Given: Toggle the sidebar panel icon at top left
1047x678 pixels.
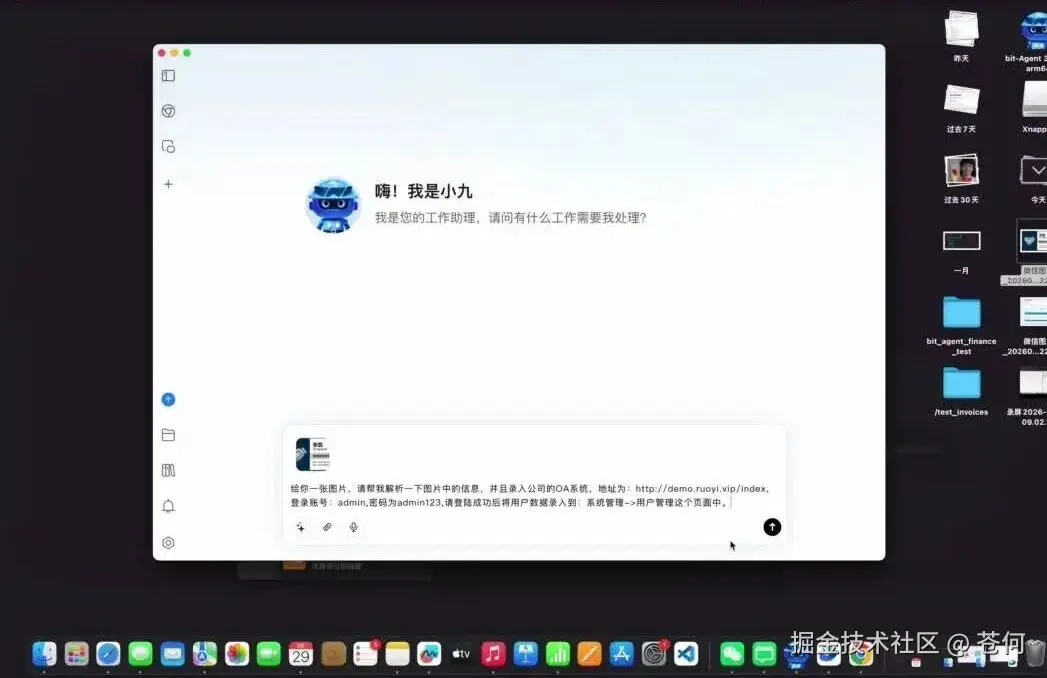Looking at the screenshot, I should [x=168, y=75].
